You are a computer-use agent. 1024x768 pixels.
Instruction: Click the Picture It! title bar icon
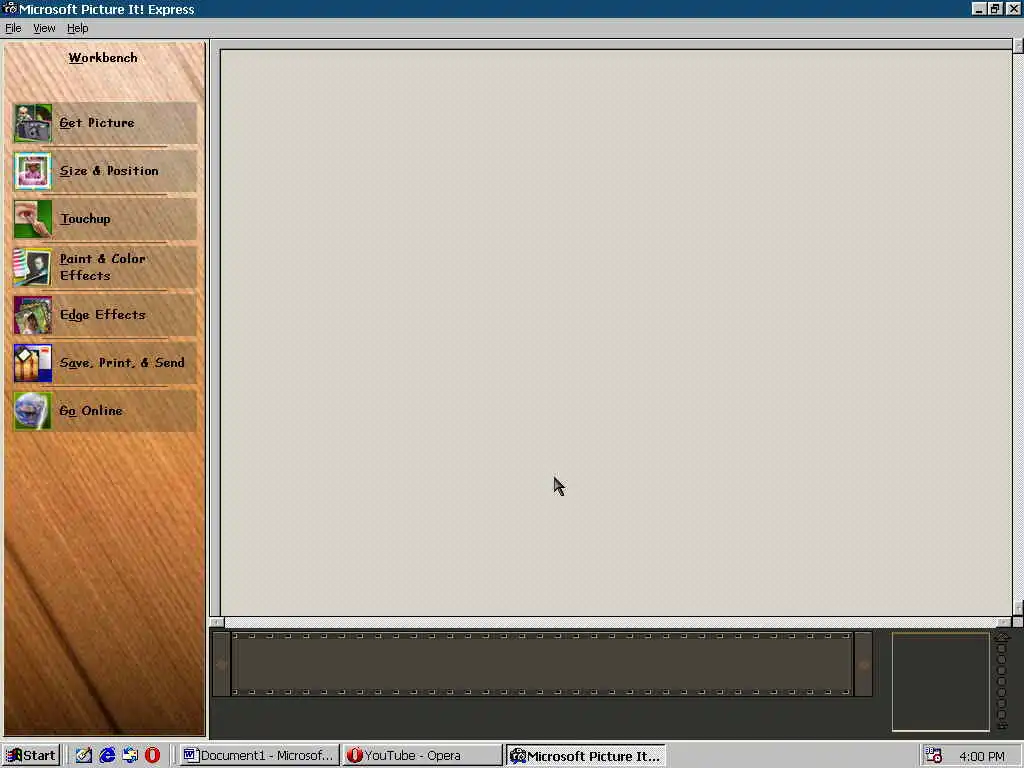[x=9, y=8]
